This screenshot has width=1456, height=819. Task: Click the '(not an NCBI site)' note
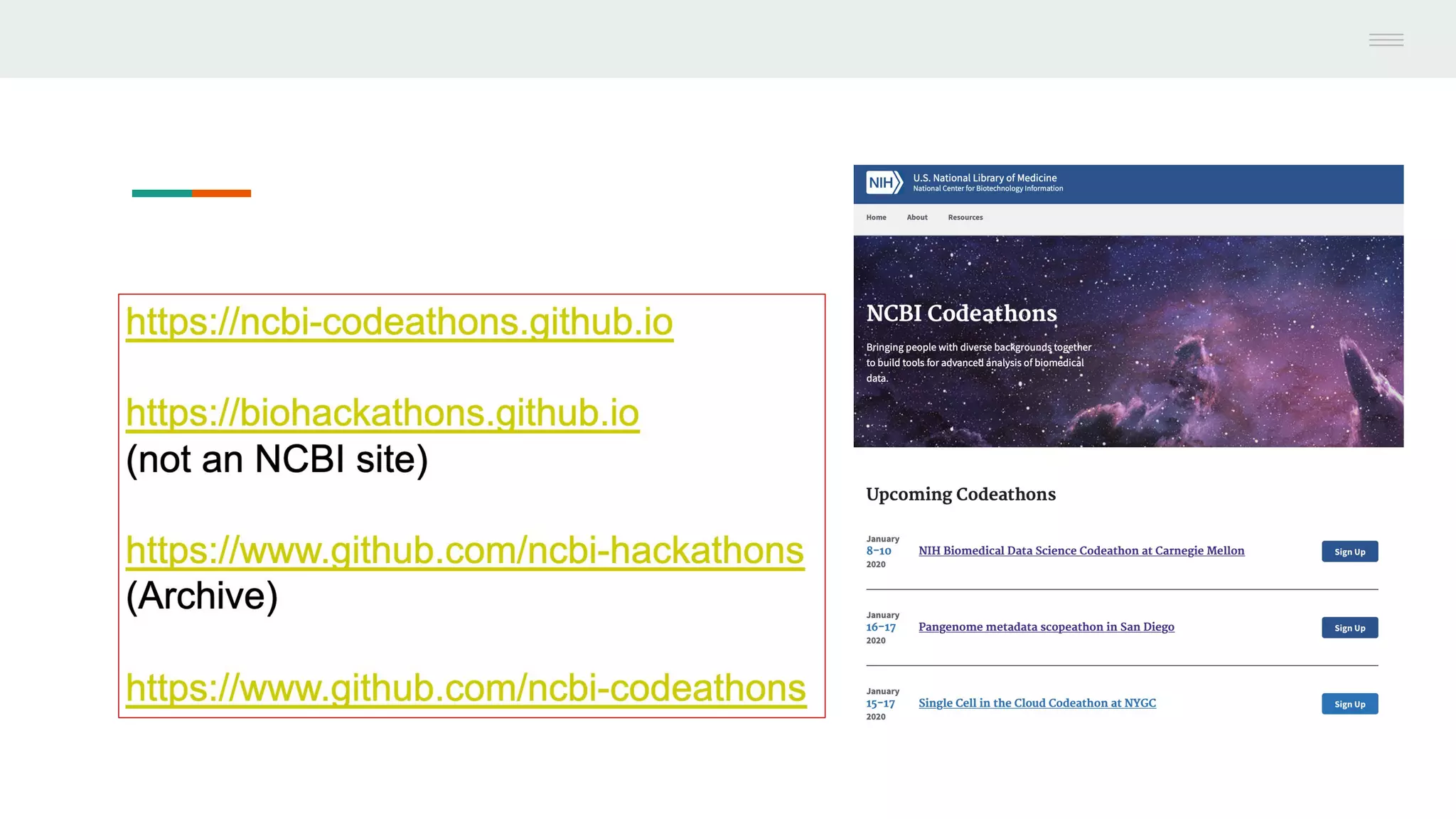(277, 459)
